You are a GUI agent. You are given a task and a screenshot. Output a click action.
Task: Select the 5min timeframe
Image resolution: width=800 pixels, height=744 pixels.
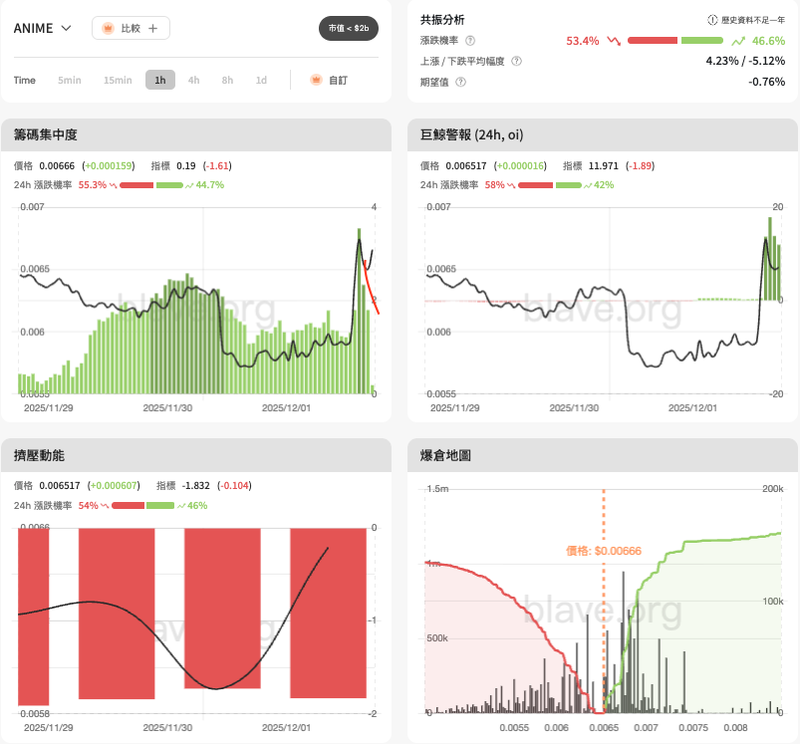tap(69, 80)
